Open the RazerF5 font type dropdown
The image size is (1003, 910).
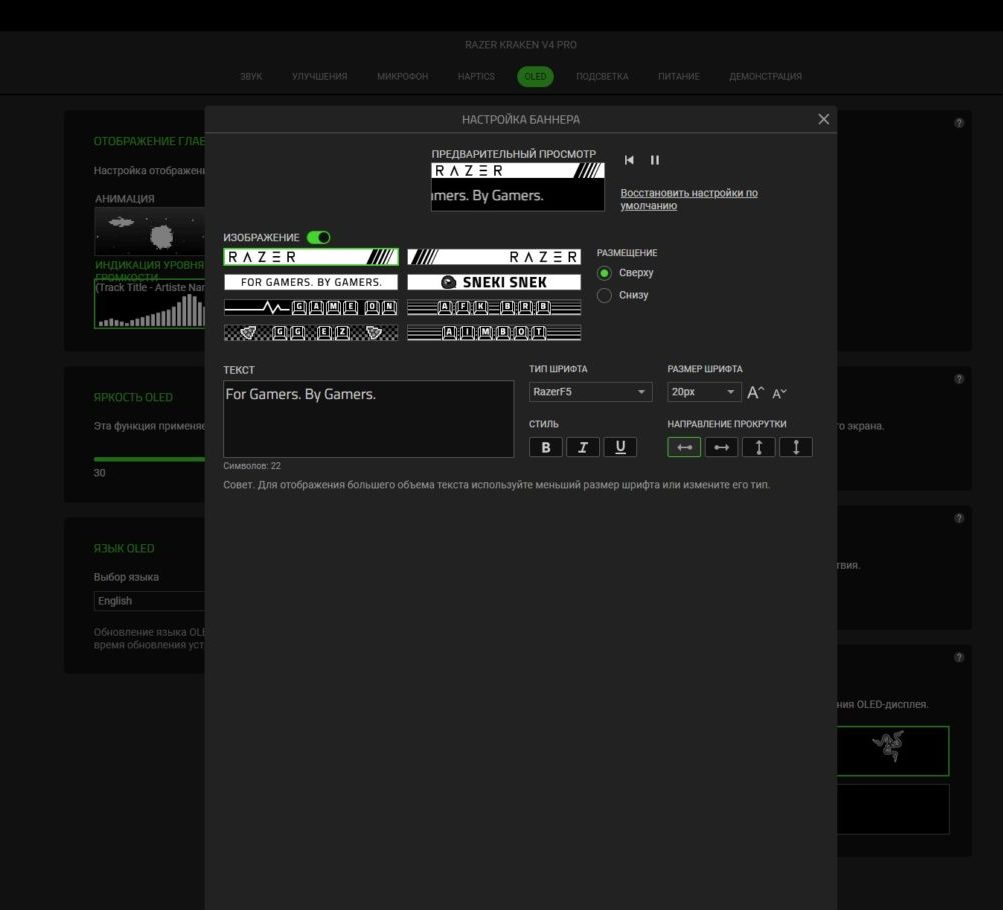coord(590,391)
